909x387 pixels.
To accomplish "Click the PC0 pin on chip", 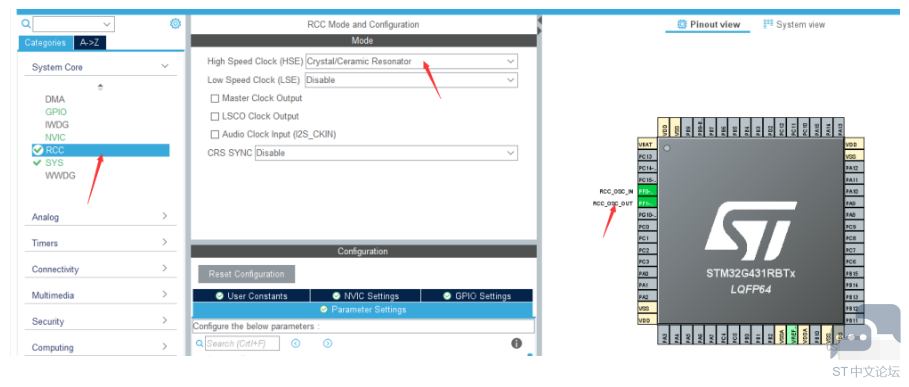I will 648,227.
